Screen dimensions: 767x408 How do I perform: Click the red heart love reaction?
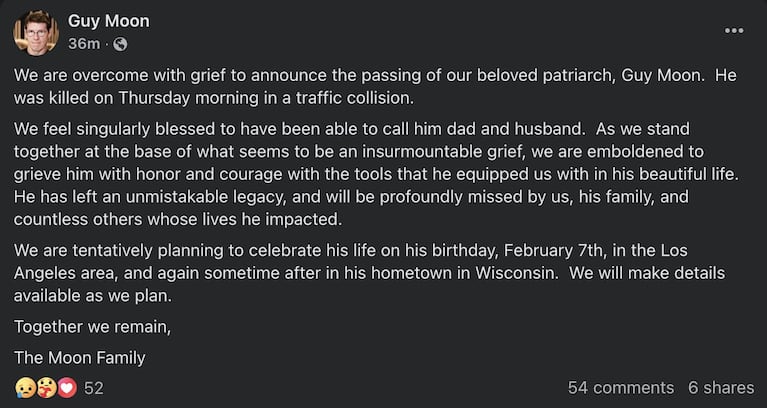click(66, 387)
